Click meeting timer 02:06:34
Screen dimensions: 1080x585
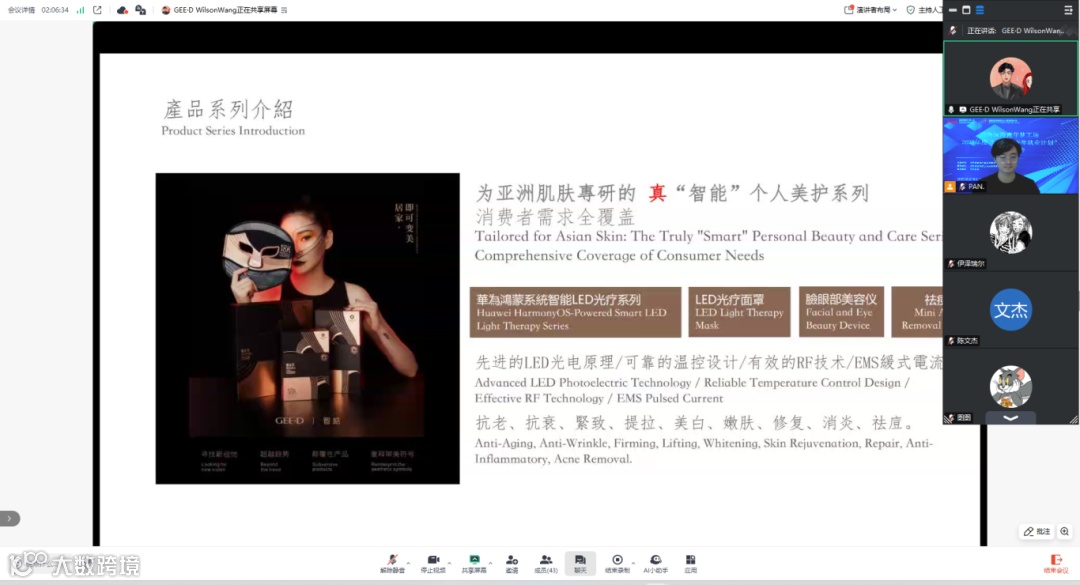tap(55, 10)
